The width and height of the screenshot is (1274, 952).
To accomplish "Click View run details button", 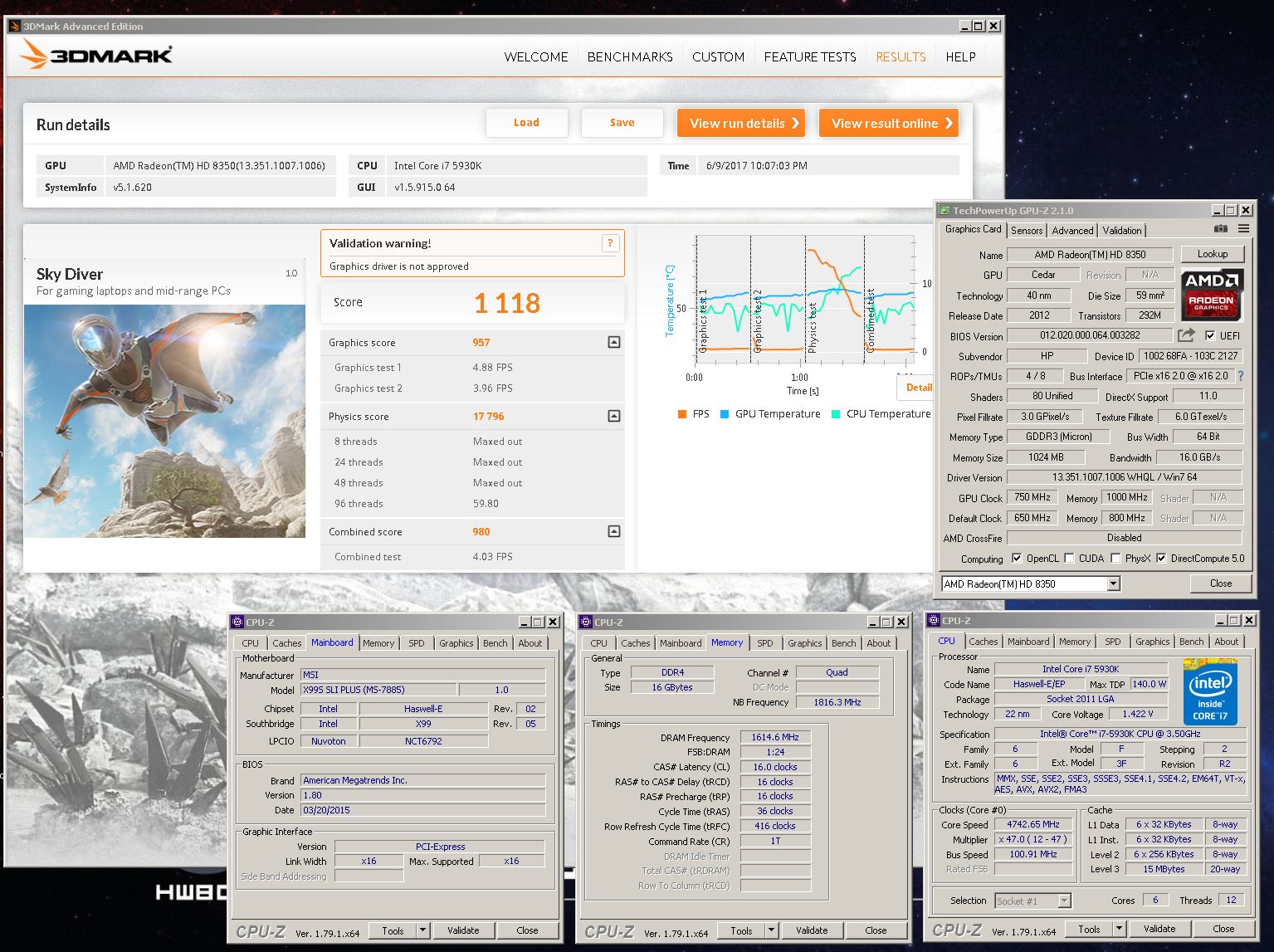I will pyautogui.click(x=741, y=123).
